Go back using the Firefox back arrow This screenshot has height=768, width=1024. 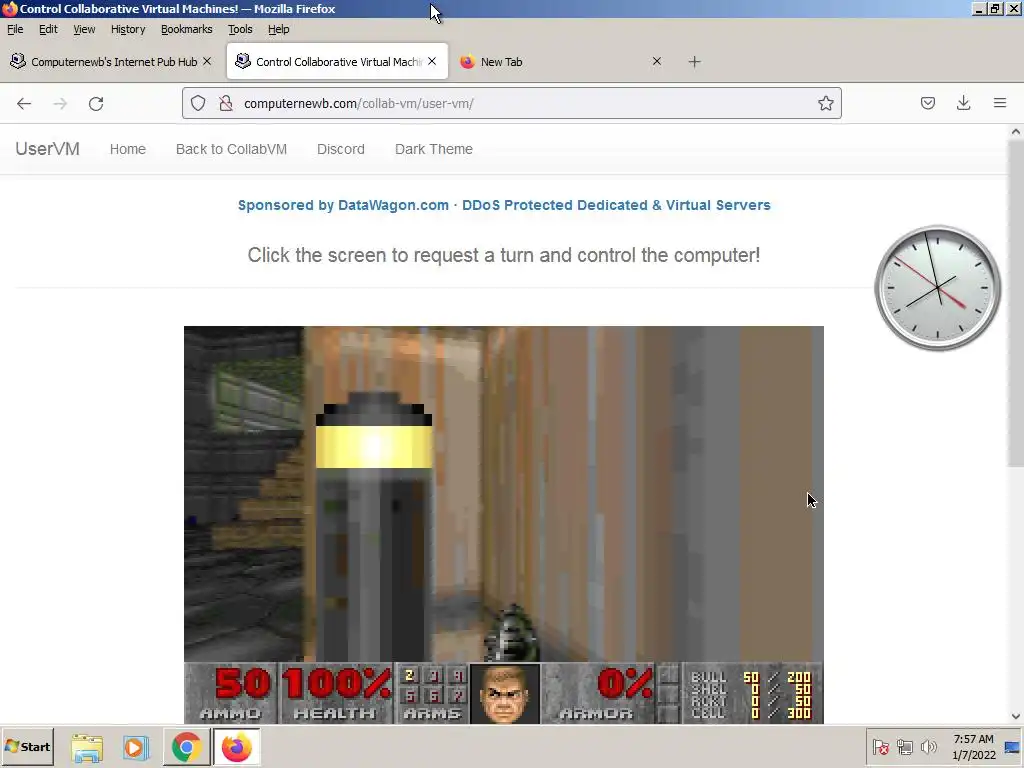pos(24,103)
